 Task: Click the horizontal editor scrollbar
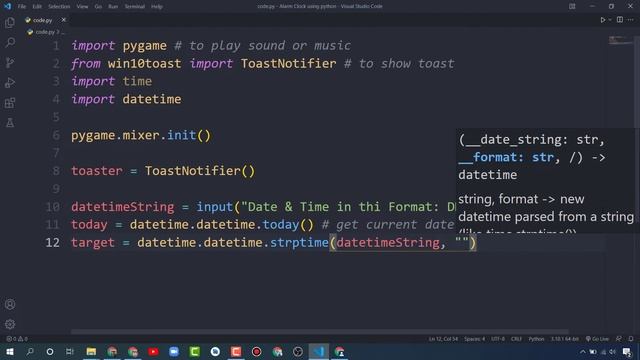320,332
